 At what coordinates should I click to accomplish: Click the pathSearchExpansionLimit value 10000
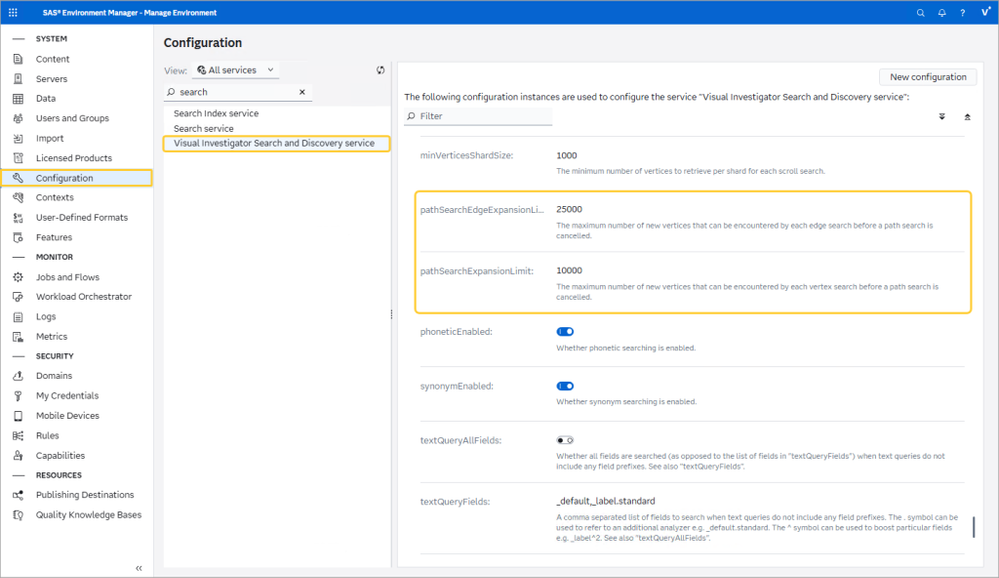coord(569,270)
